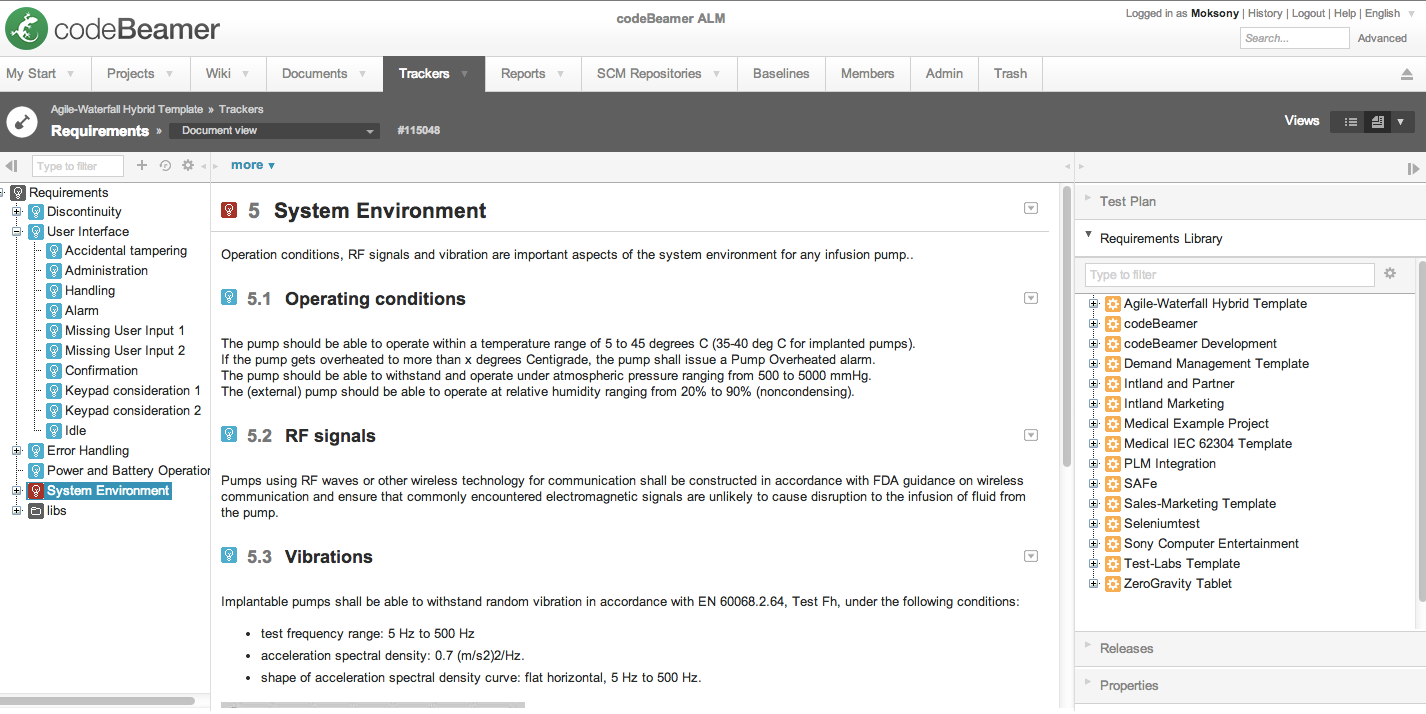Click small left arrow on the pane splitter
The height and width of the screenshot is (714, 1426).
204,166
